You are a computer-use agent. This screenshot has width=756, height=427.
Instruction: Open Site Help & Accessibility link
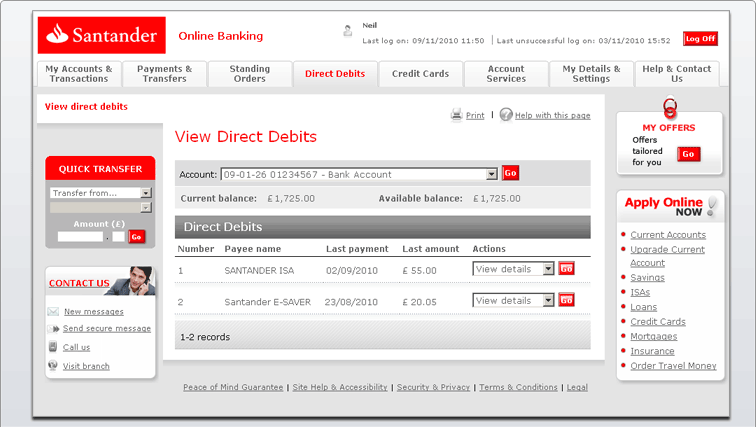340,387
